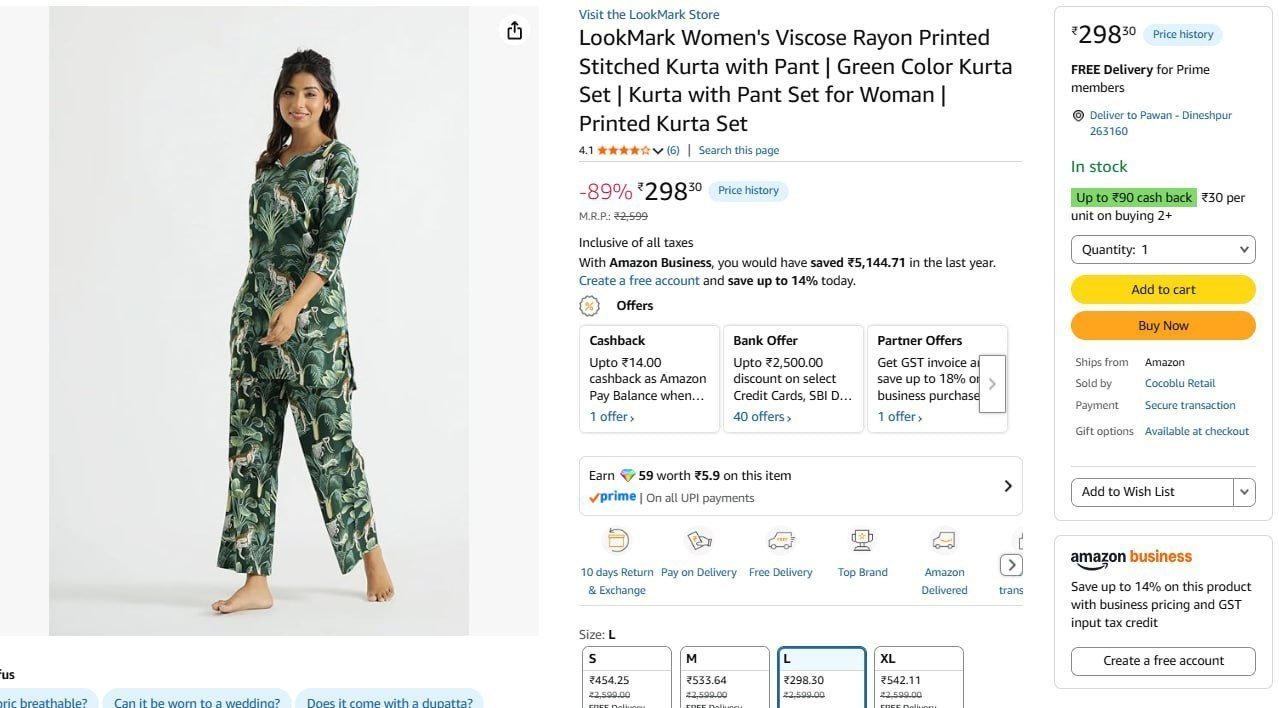Select size XL option

(x=919, y=677)
